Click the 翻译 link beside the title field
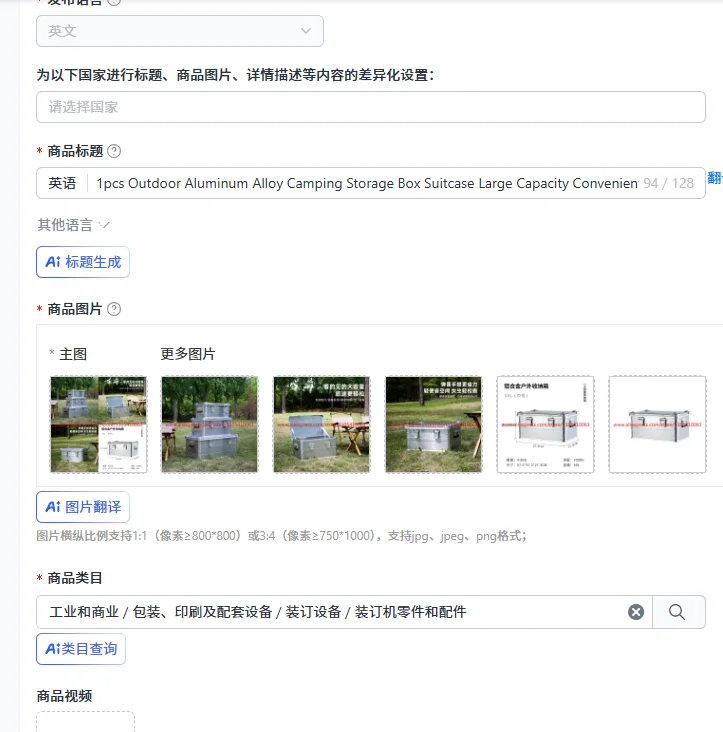Image resolution: width=723 pixels, height=732 pixels. (715, 178)
